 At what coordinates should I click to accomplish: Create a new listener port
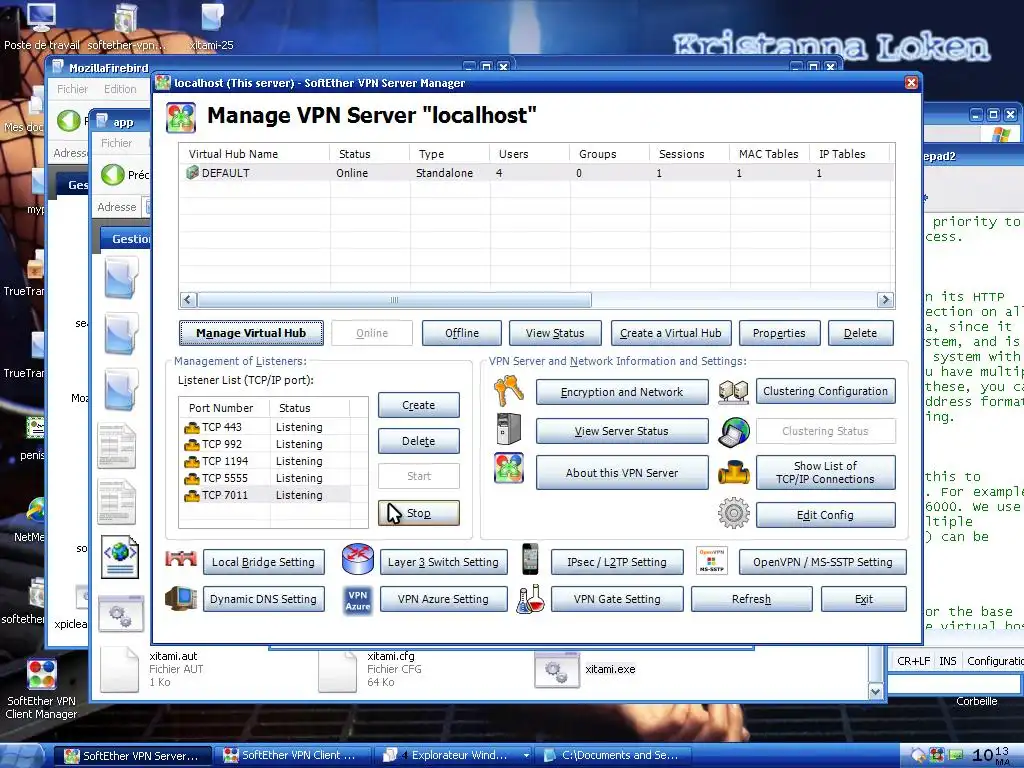(x=419, y=405)
